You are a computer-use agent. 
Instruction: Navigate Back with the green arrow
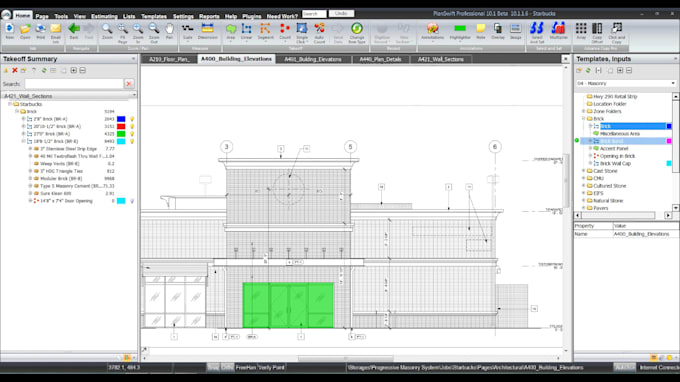(74, 29)
